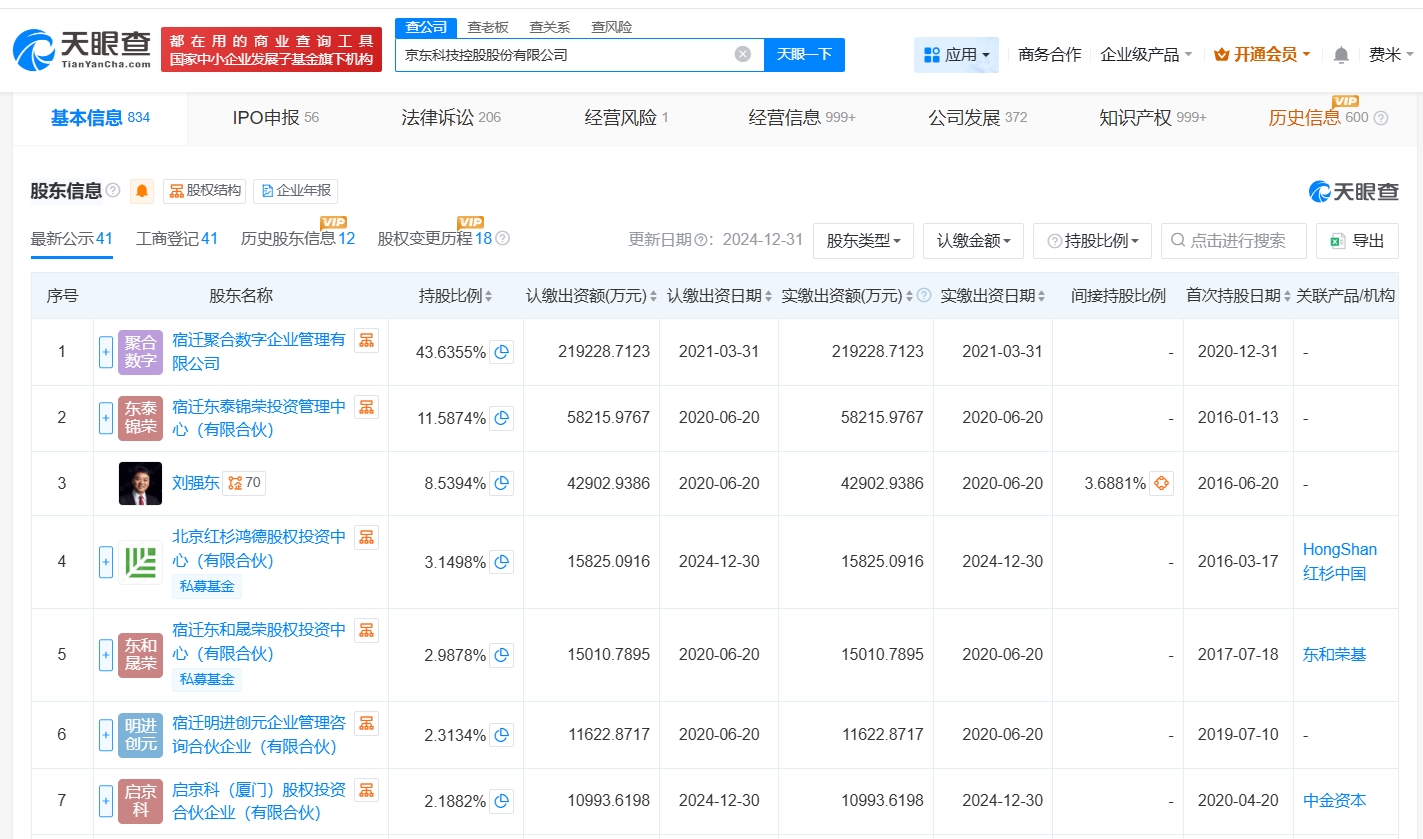Click pie chart icon next to 43.6355%
Screen dimensions: 1423x839
502,352
